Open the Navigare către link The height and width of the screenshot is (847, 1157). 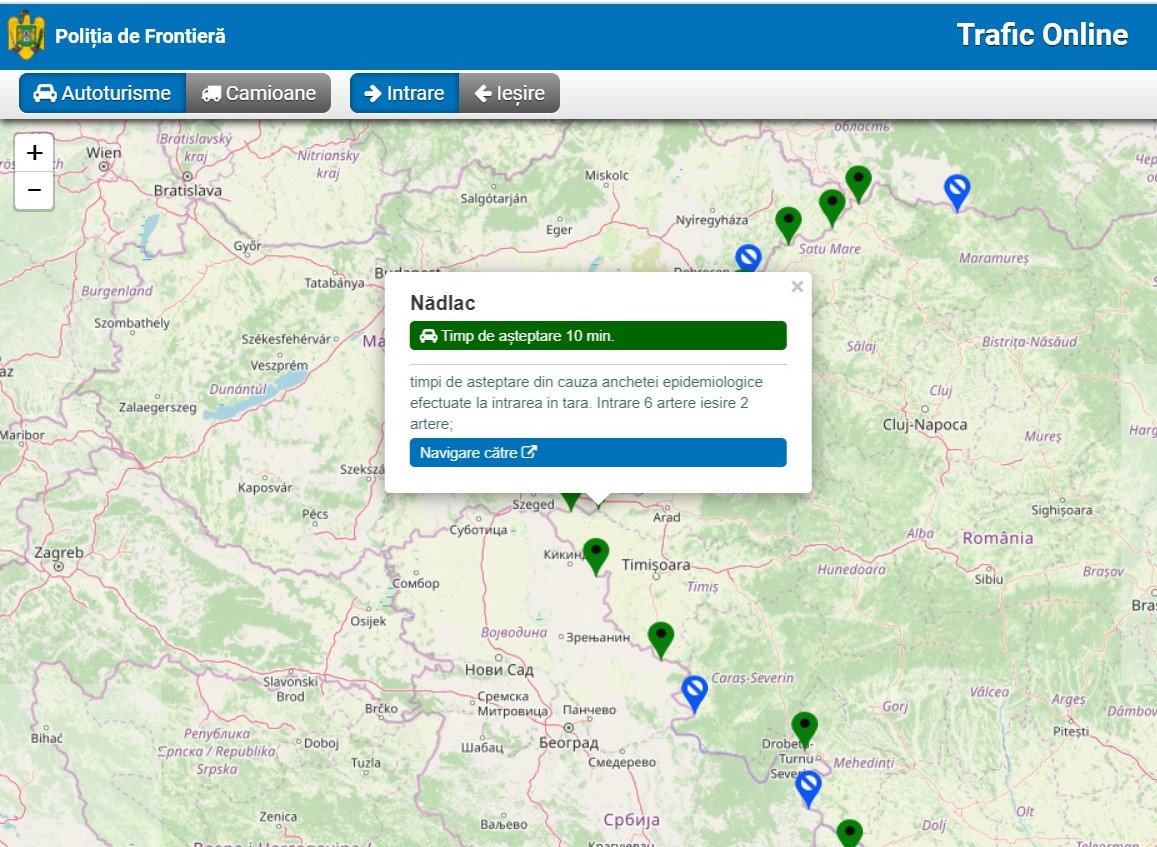598,453
